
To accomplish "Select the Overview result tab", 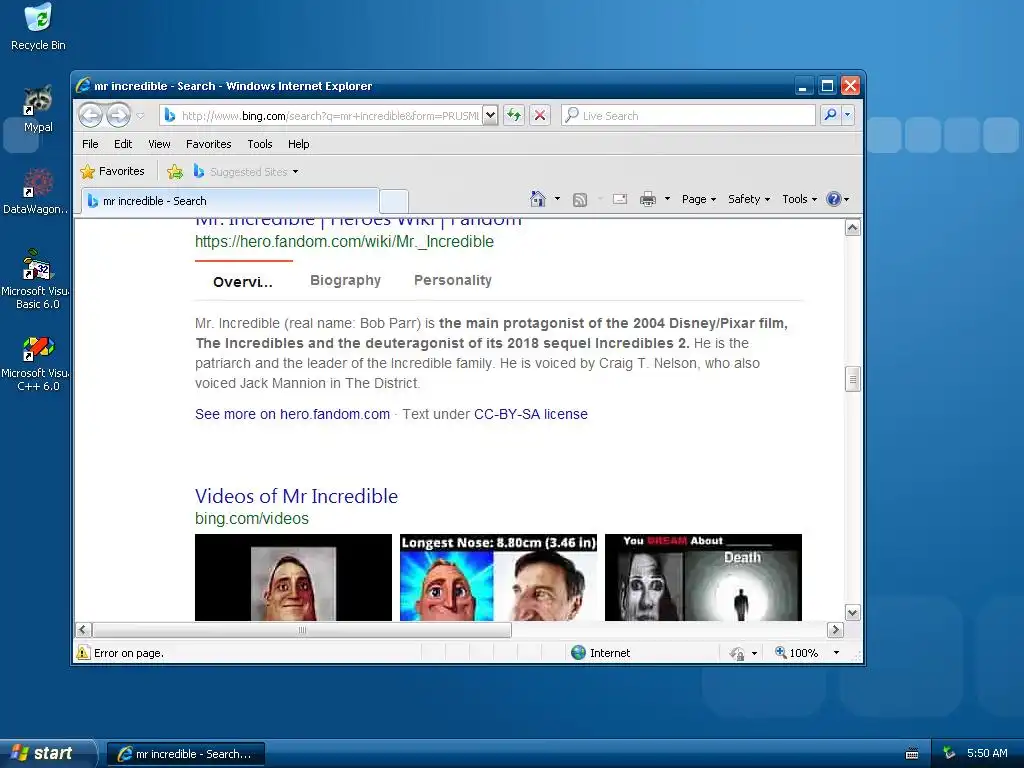I will tap(243, 281).
